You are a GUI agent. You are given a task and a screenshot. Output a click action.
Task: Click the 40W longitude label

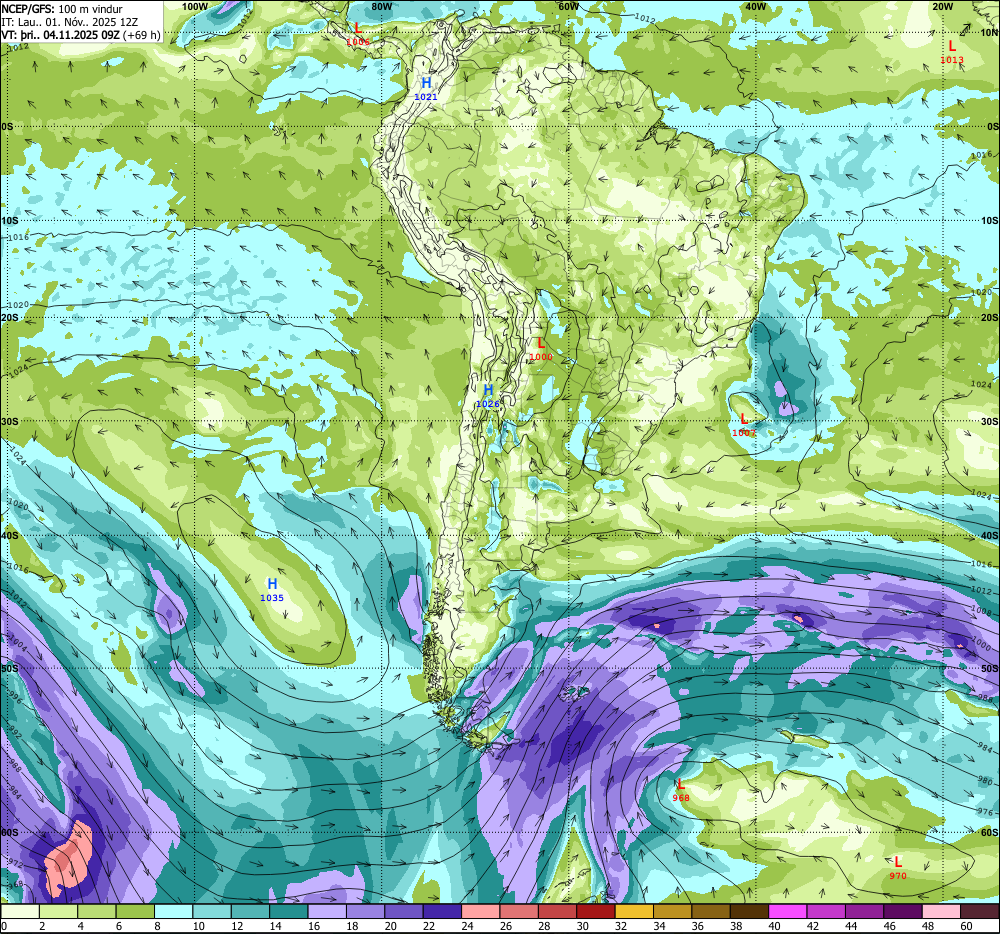pyautogui.click(x=755, y=6)
